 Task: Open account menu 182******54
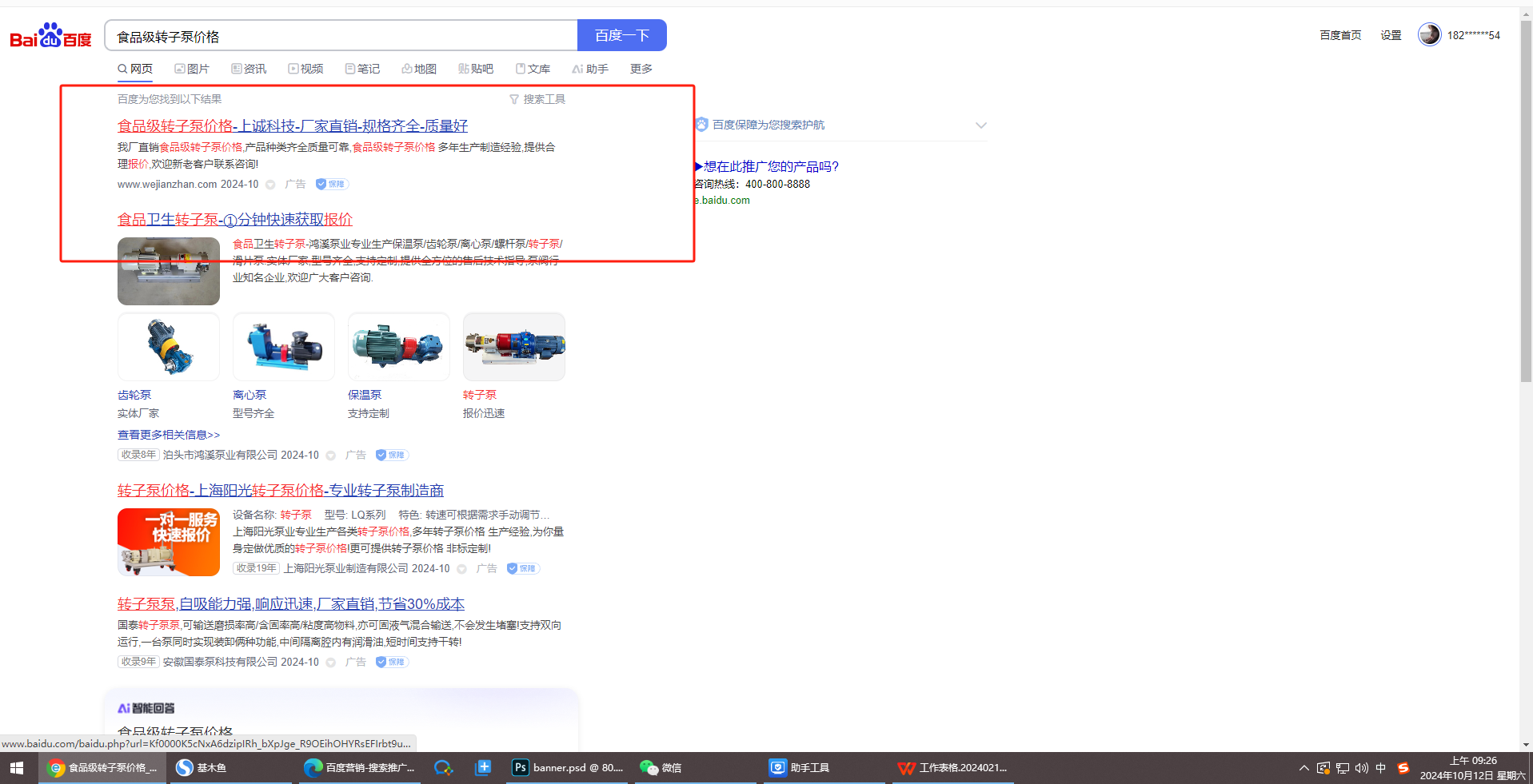(1474, 35)
